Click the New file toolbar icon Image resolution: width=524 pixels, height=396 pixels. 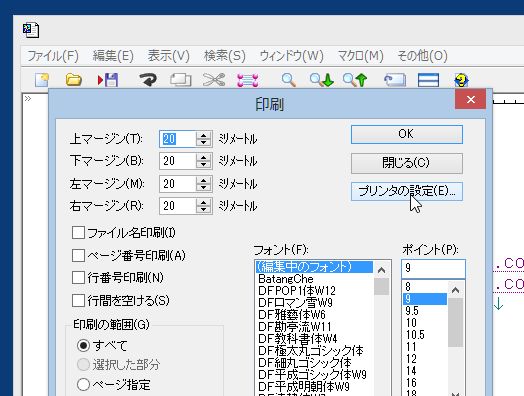click(x=42, y=80)
